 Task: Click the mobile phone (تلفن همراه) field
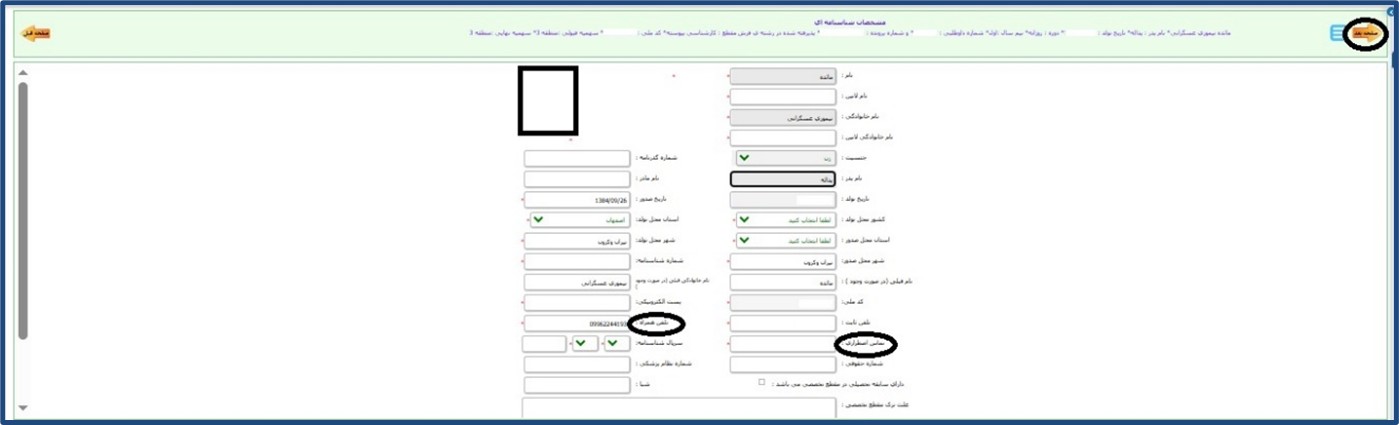click(x=576, y=324)
